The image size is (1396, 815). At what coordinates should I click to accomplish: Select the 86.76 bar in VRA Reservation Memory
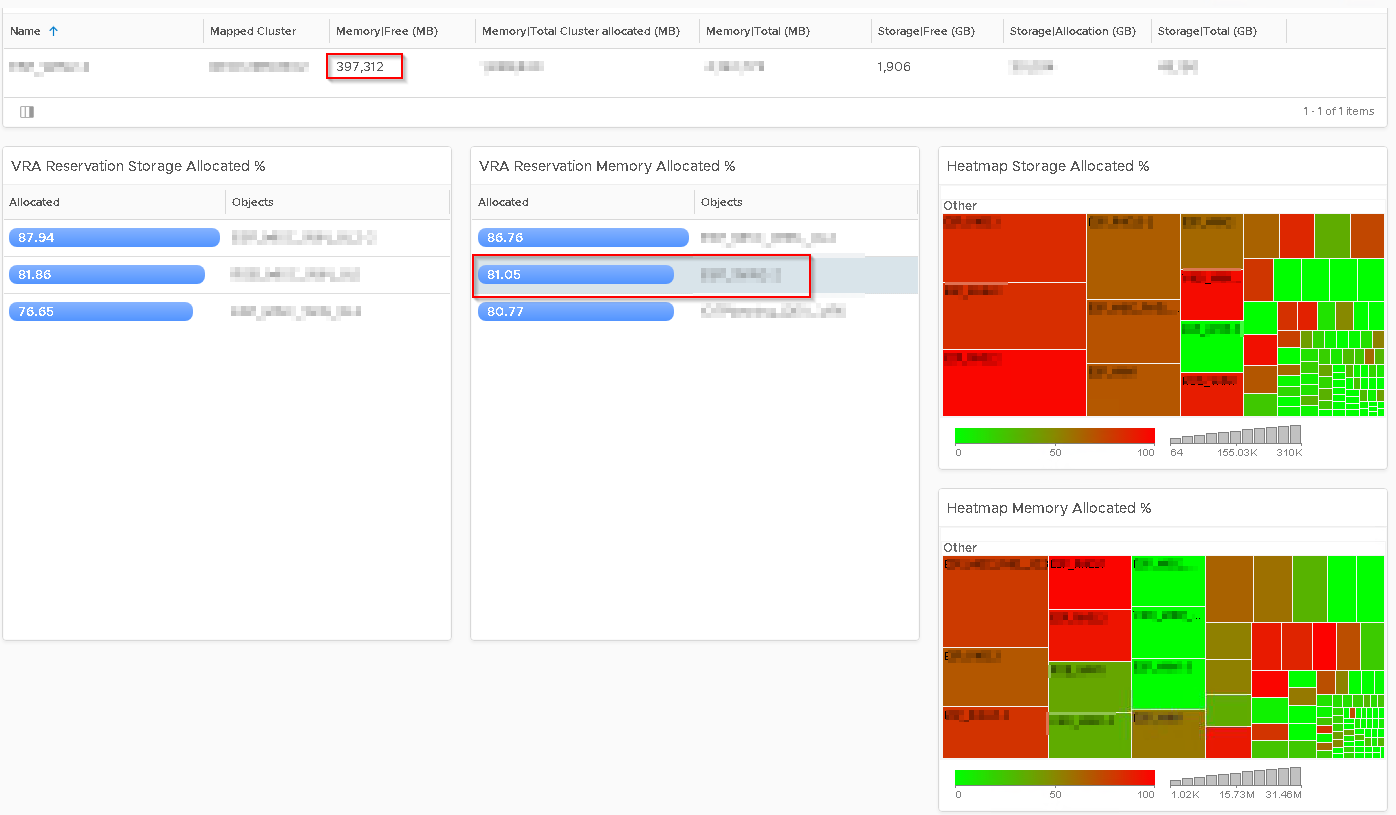pyautogui.click(x=583, y=237)
